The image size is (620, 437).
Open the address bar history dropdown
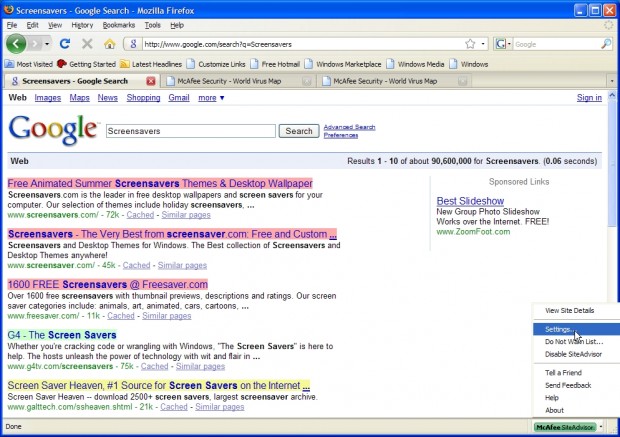(483, 44)
